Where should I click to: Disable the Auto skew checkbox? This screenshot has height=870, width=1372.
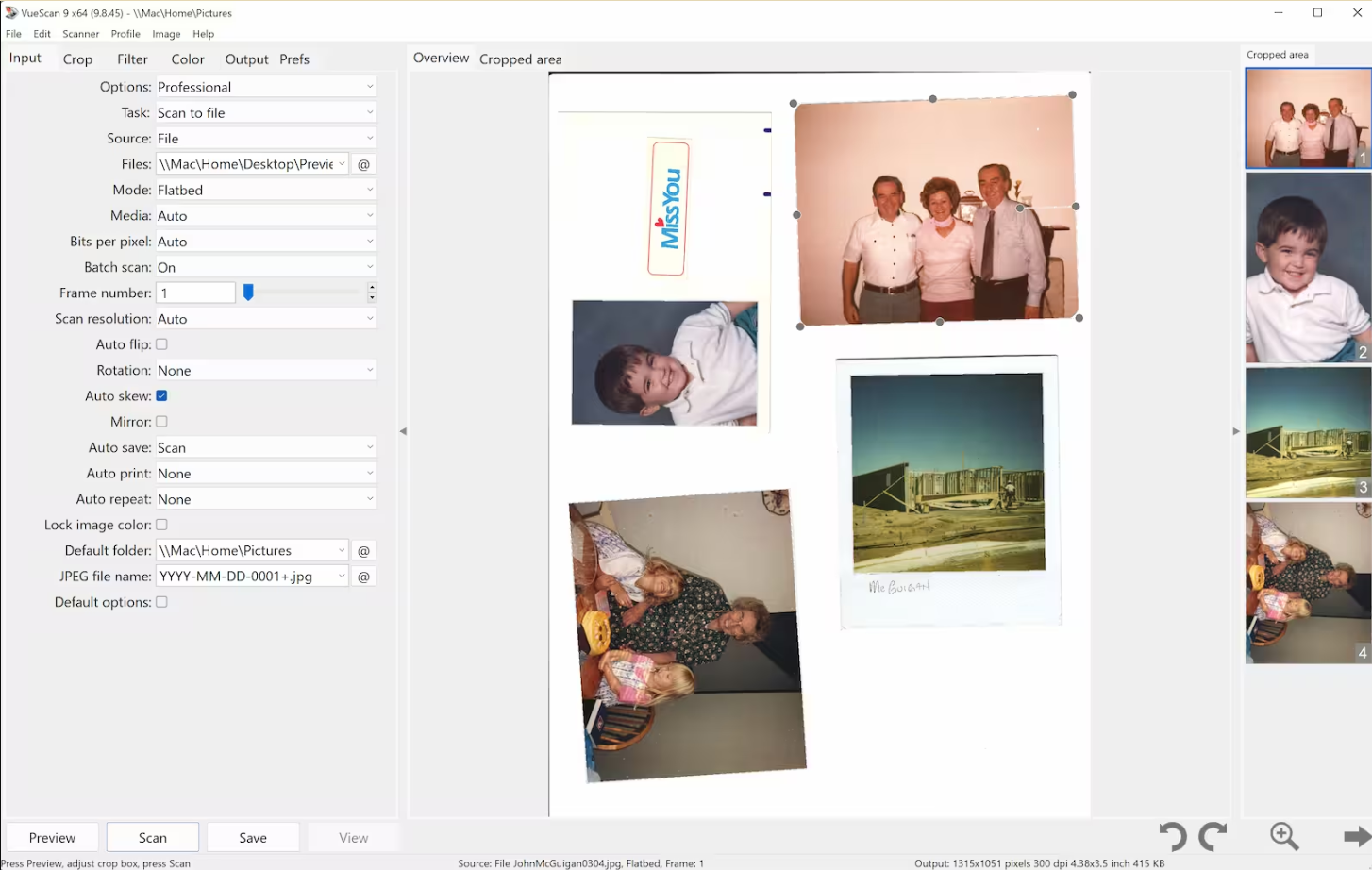tap(161, 396)
